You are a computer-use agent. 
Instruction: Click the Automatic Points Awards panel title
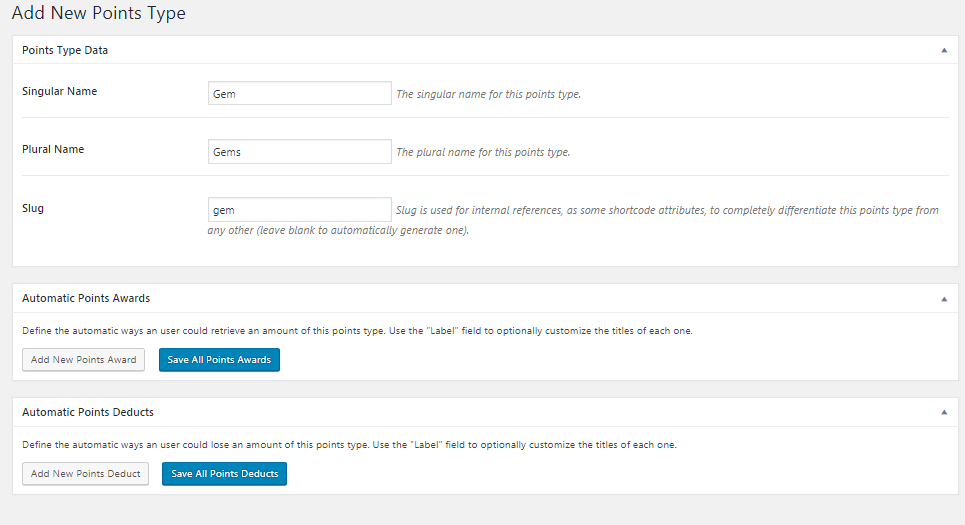click(86, 299)
